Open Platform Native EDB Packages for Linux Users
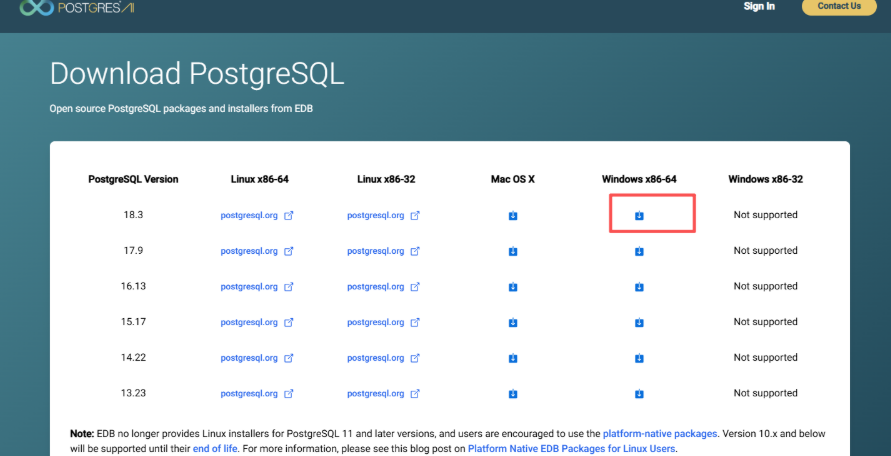This screenshot has width=891, height=456. click(x=572, y=449)
